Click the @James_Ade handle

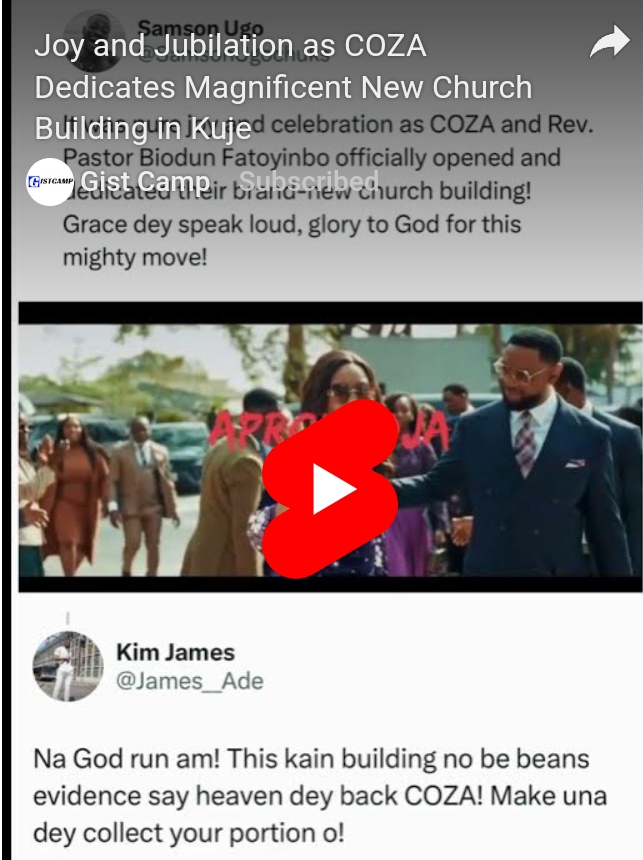[190, 681]
